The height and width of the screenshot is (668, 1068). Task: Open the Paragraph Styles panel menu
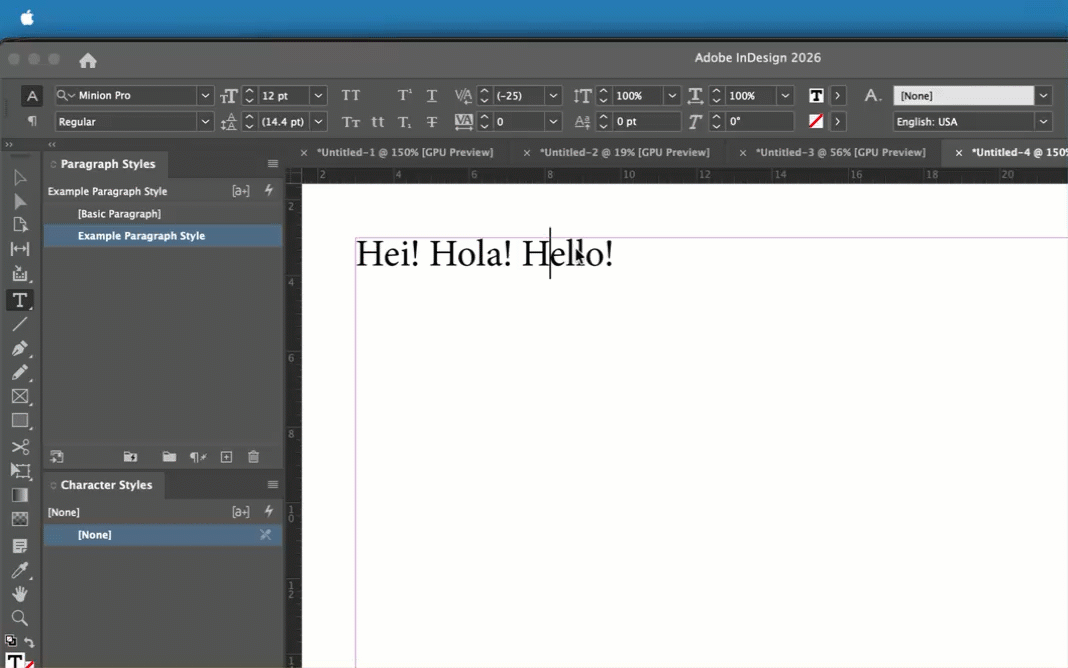[x=272, y=163]
